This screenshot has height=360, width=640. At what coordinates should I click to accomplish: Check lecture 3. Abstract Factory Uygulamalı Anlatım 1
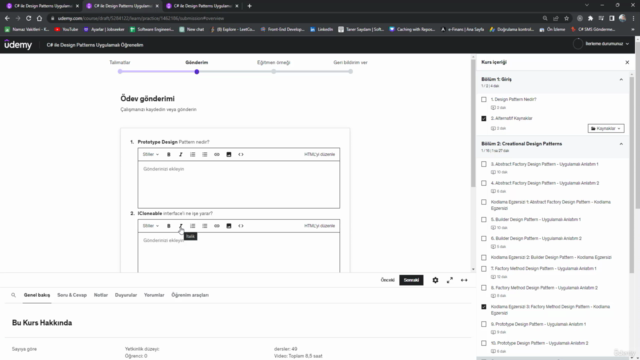click(484, 164)
